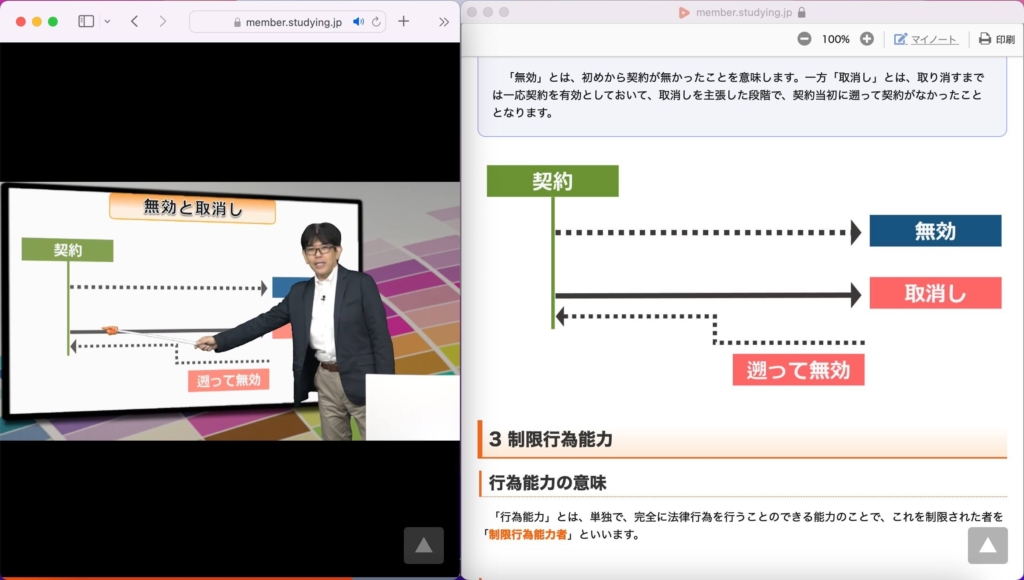Go forward in Safari history

coord(163,22)
